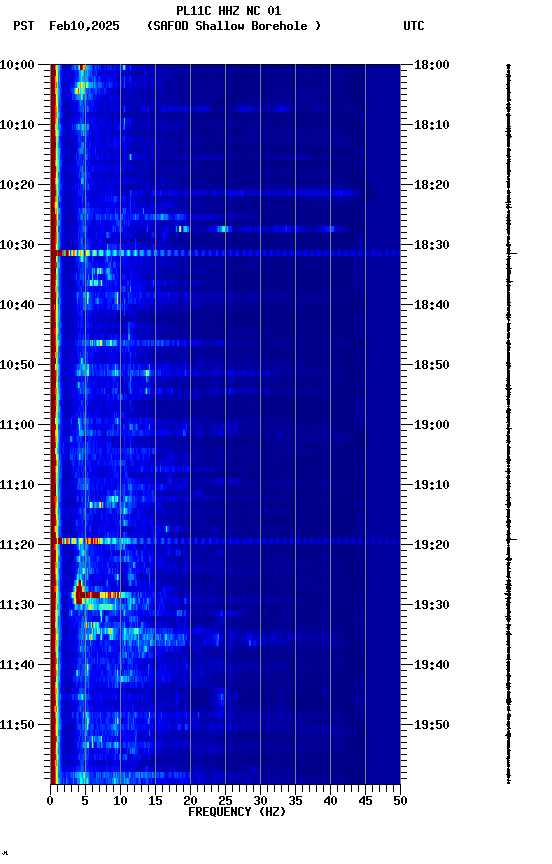Click the broadband spike band near 11:19 PST

point(225,541)
